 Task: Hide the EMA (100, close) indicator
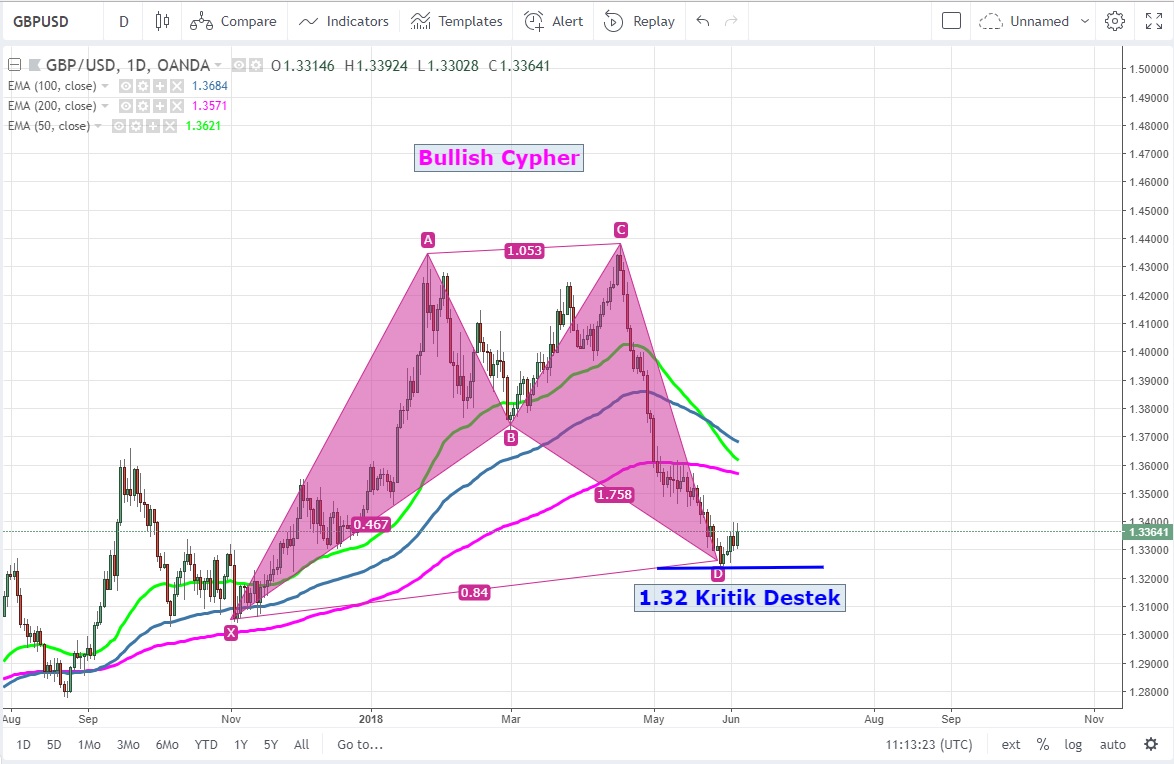tap(127, 86)
